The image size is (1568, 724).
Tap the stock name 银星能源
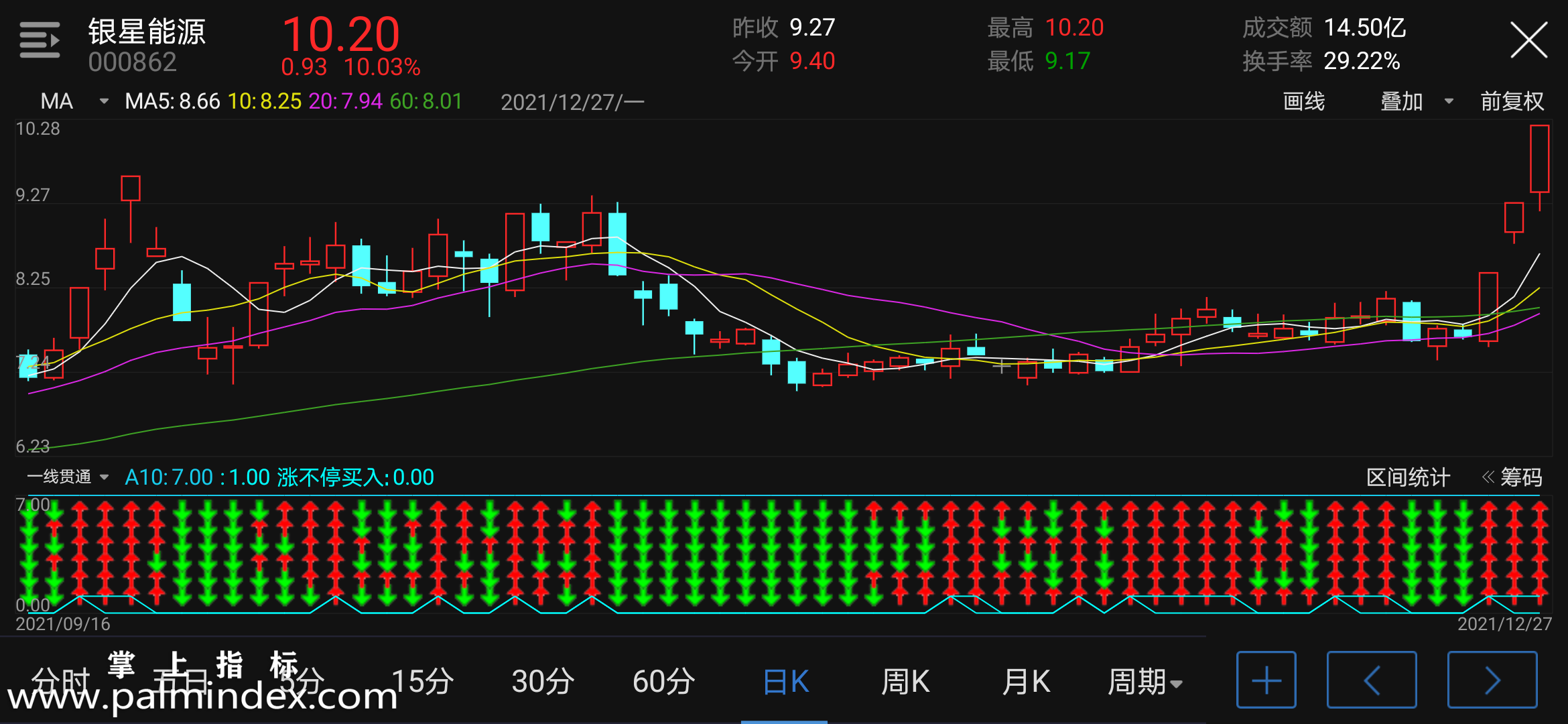pyautogui.click(x=147, y=32)
